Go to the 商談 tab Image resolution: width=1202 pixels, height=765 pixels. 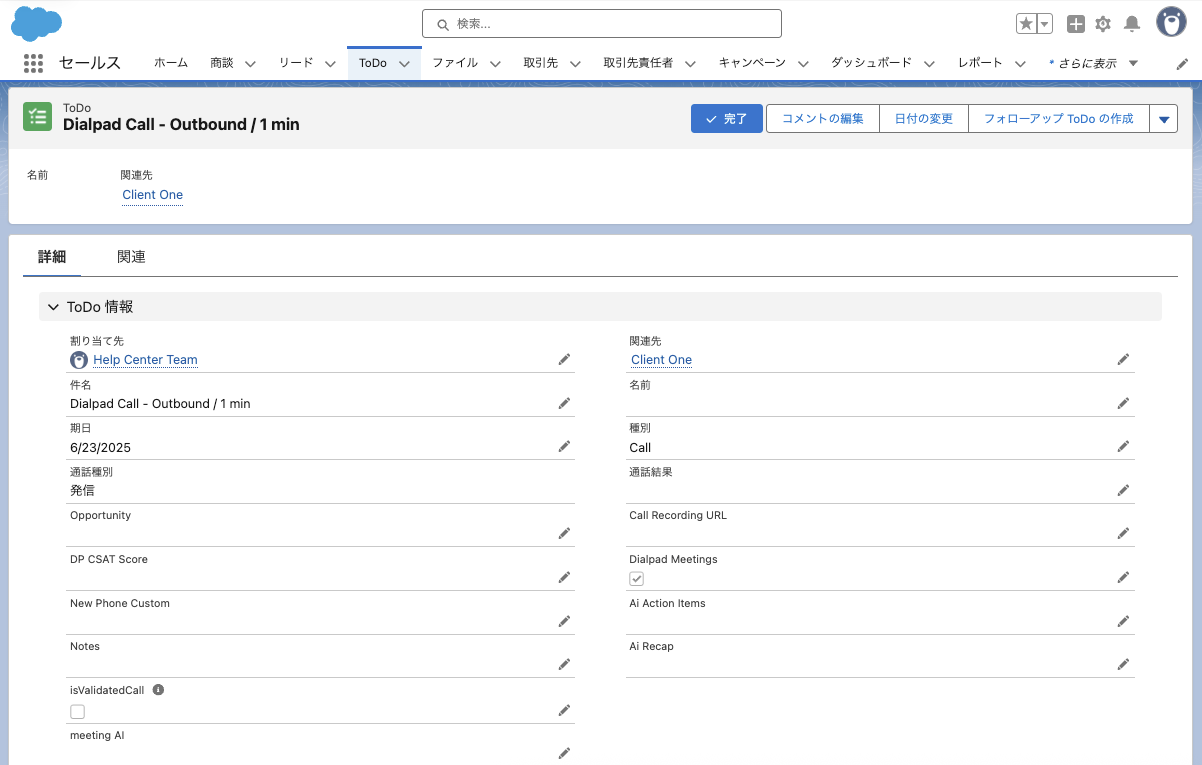point(222,63)
